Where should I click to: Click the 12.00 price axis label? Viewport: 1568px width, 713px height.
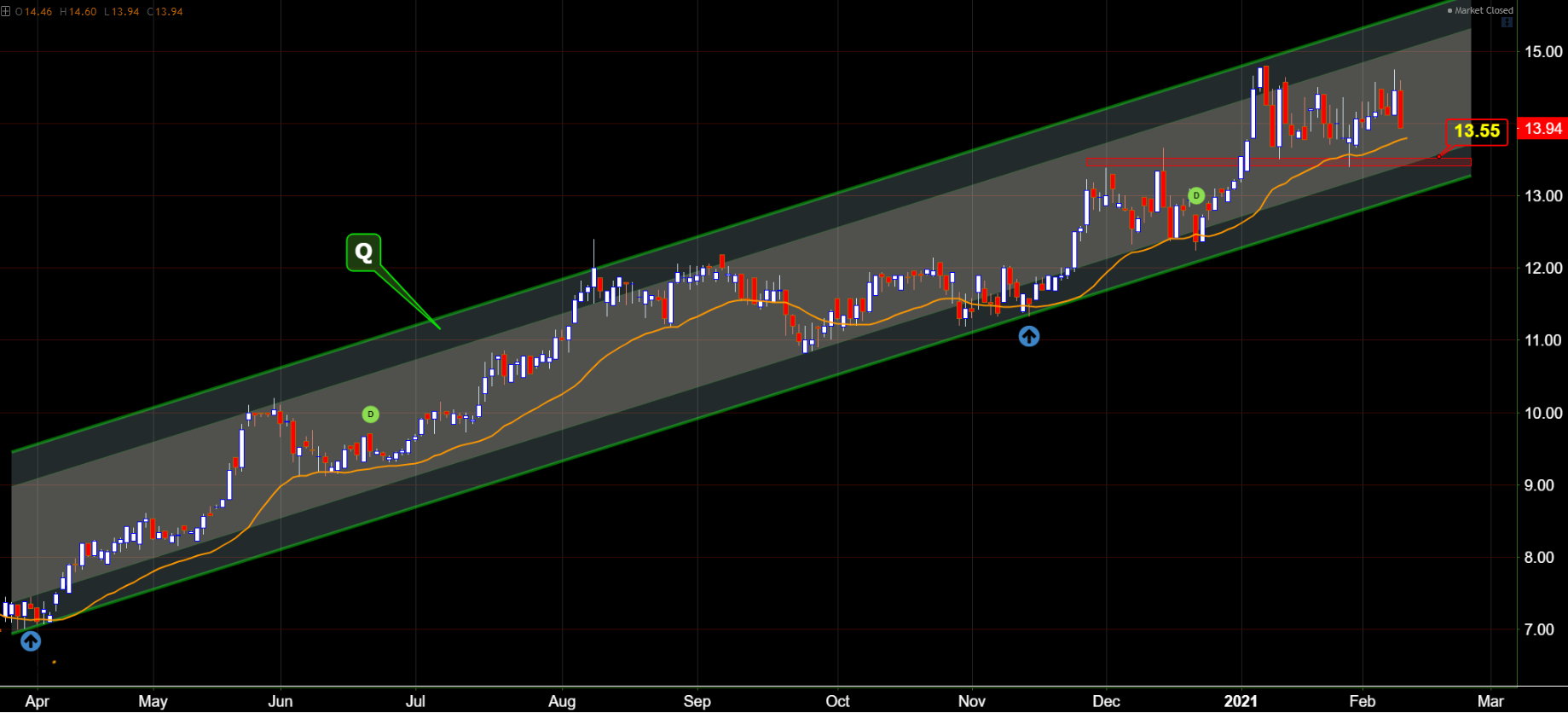point(1543,269)
